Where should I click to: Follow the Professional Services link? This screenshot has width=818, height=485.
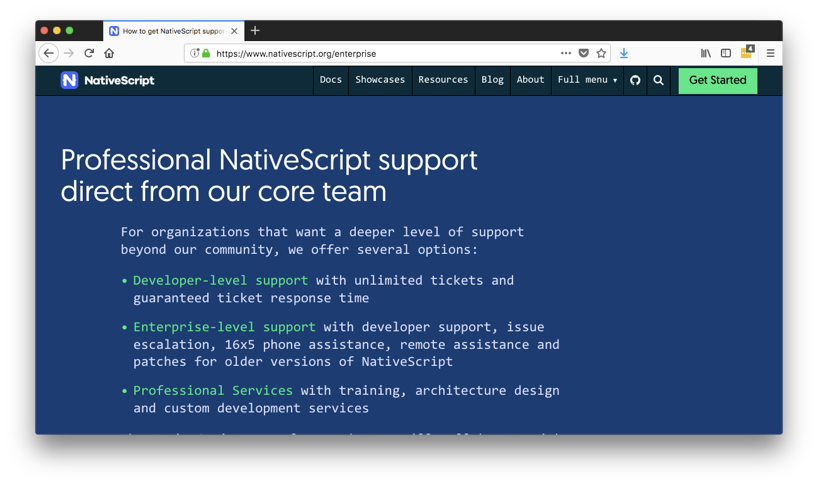(213, 391)
